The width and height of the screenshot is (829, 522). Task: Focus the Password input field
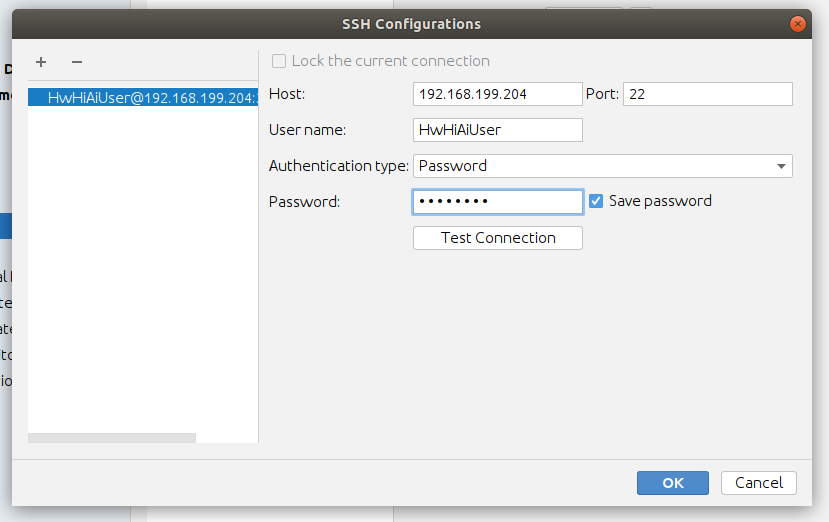[x=497, y=202]
